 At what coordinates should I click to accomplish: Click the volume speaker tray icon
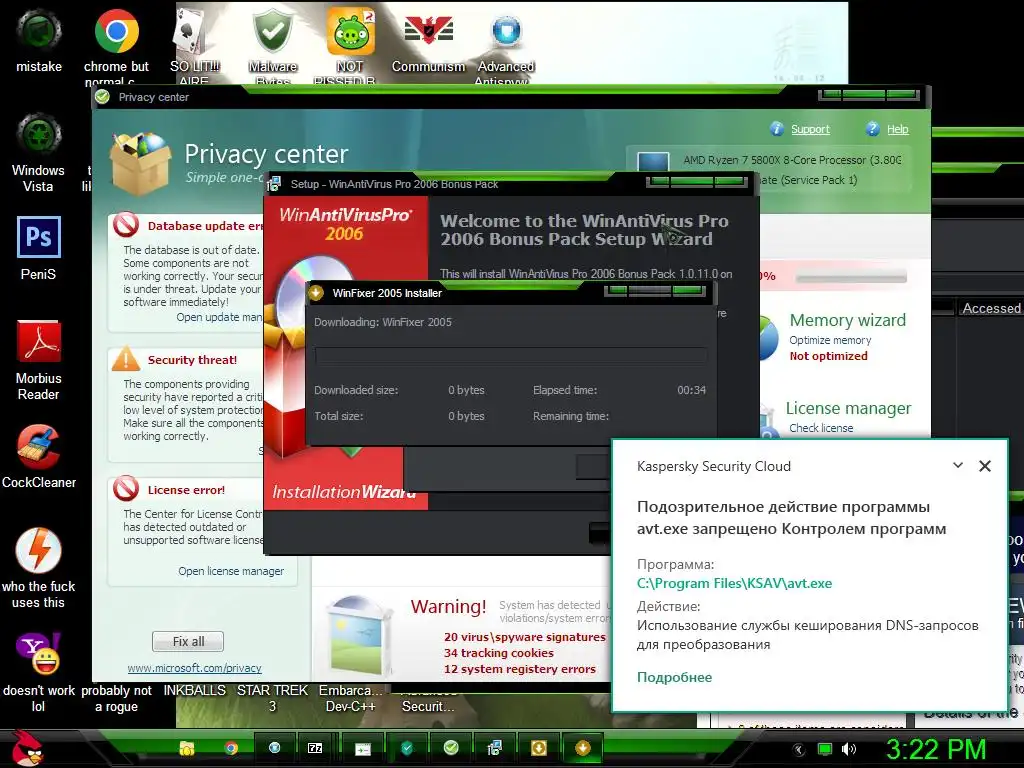tap(848, 749)
